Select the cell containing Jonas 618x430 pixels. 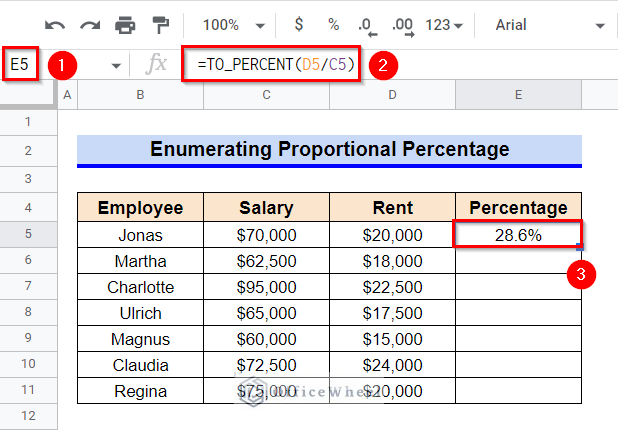tap(140, 235)
